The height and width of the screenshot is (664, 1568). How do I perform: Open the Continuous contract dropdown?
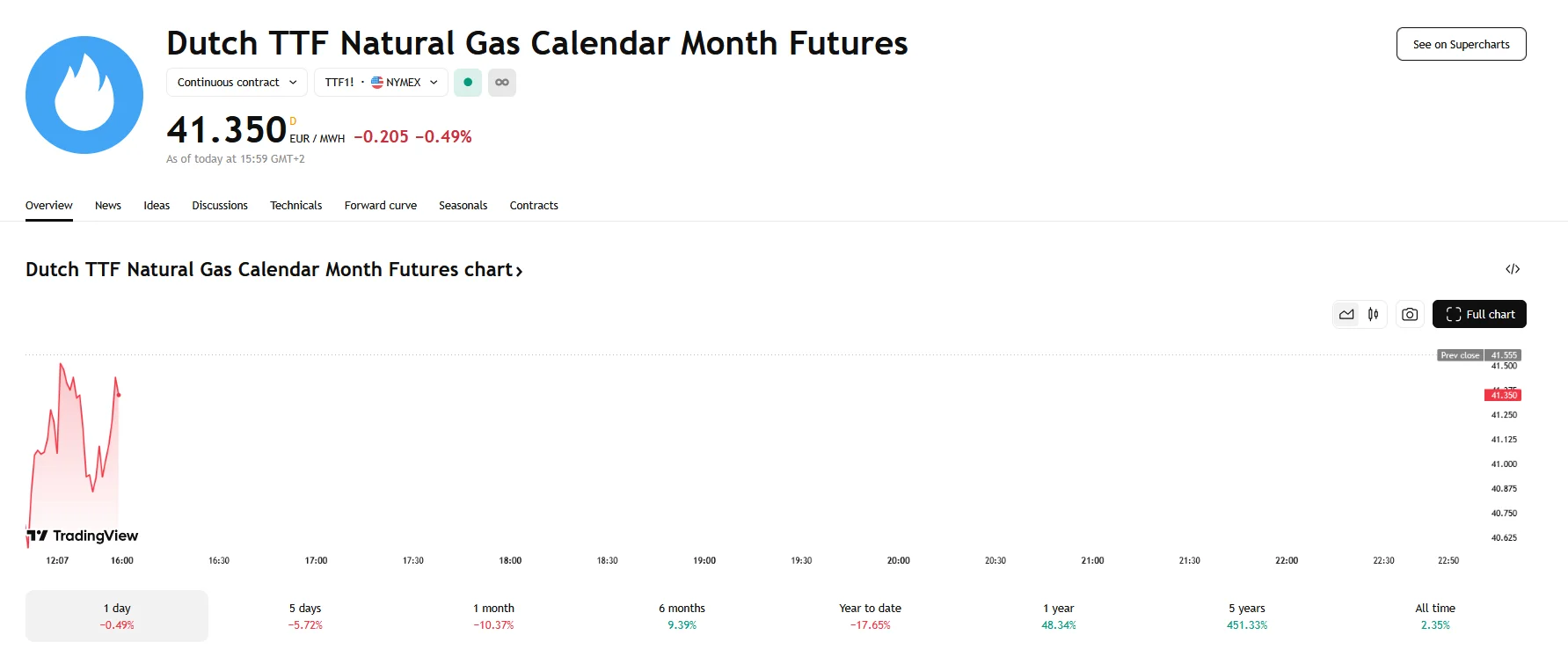[x=237, y=83]
